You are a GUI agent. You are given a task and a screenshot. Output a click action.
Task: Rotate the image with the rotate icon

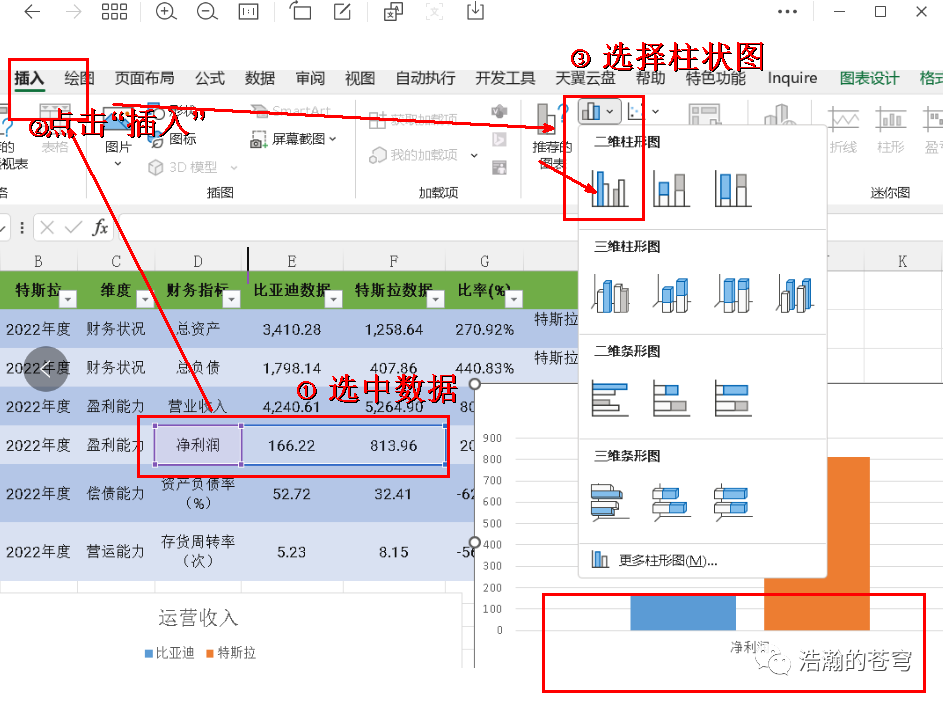[300, 11]
